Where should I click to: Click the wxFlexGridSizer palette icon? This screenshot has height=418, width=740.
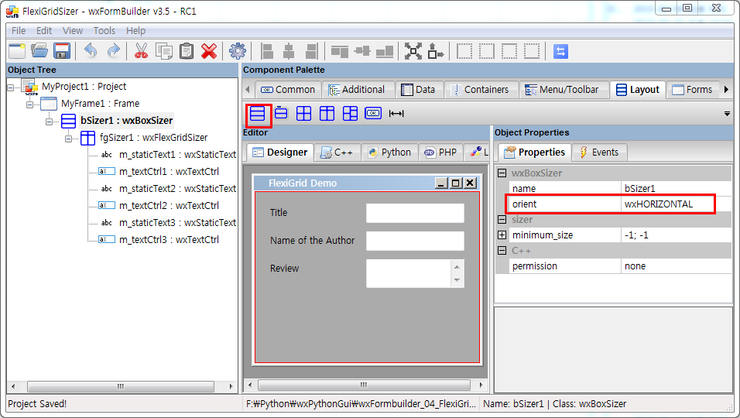tap(327, 113)
